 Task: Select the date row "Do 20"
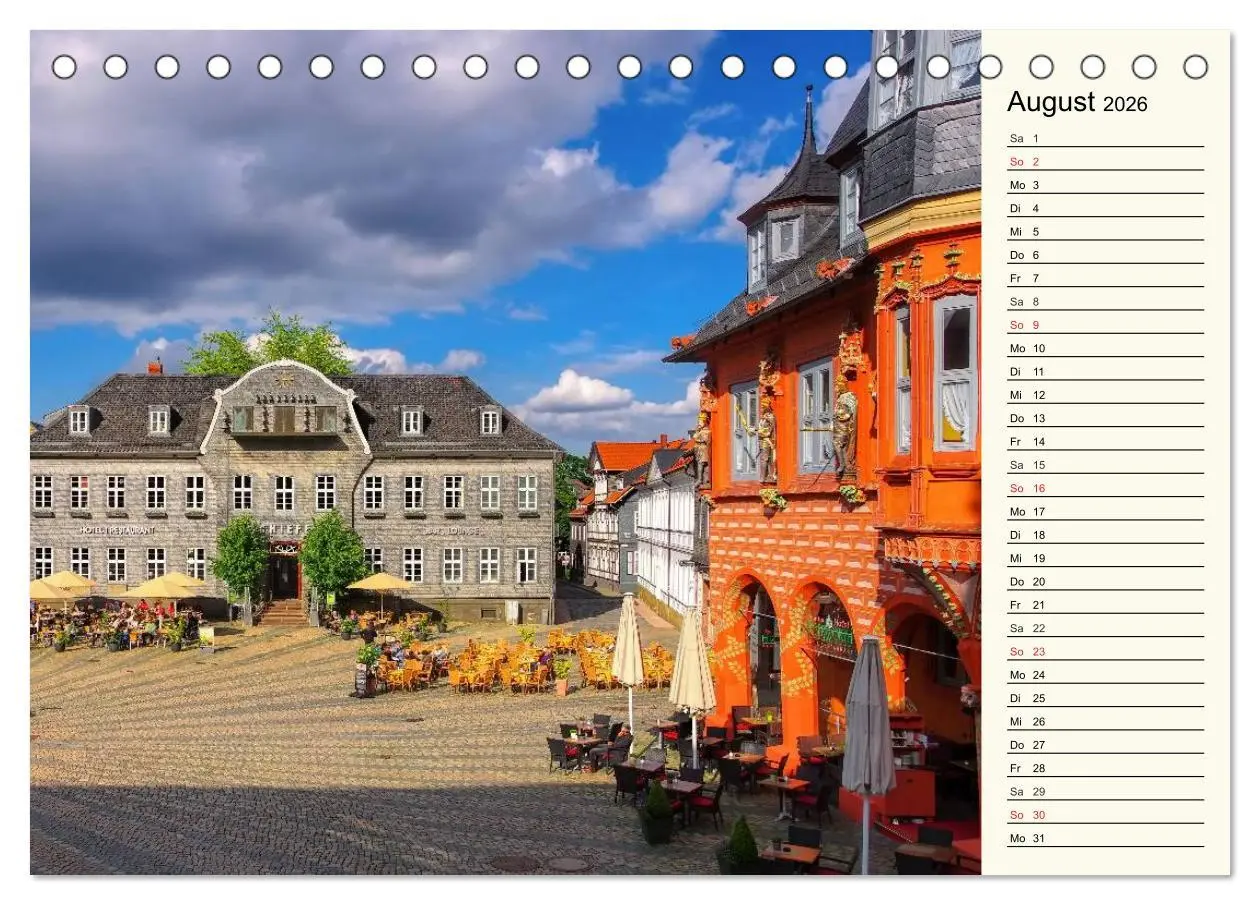[x=1105, y=581]
